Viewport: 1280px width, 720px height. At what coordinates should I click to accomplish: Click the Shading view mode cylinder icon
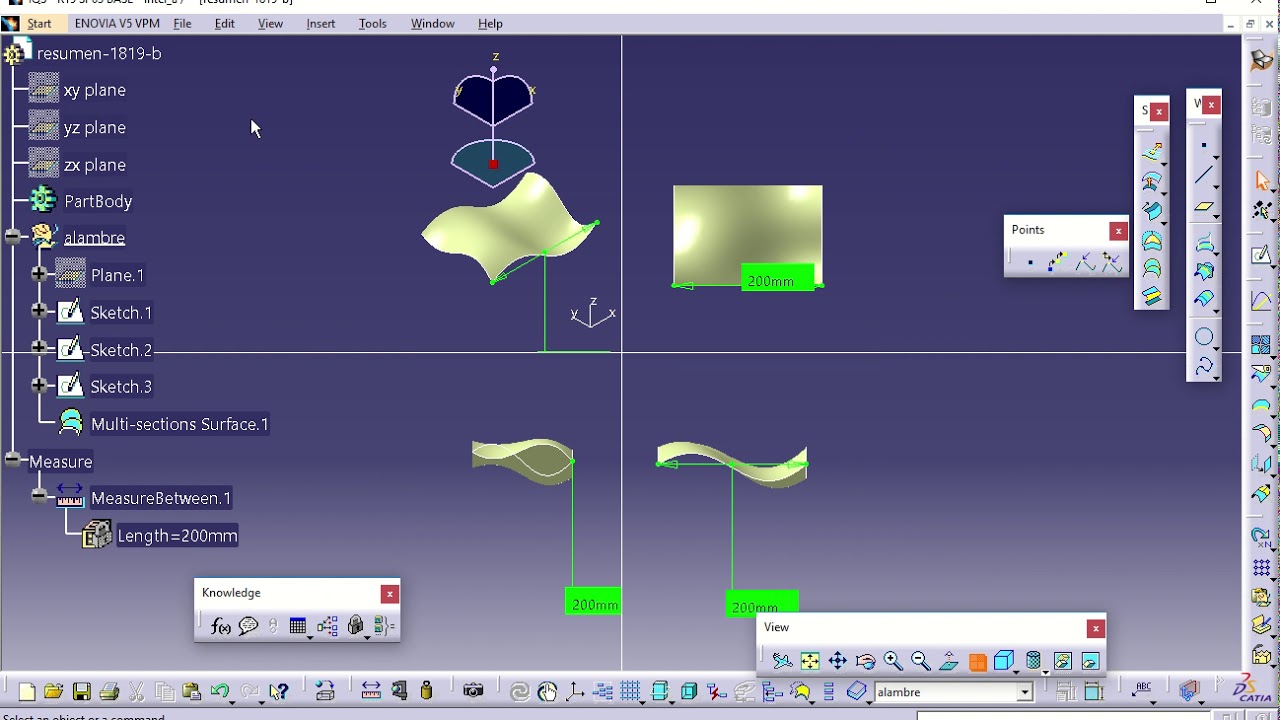pos(1034,661)
